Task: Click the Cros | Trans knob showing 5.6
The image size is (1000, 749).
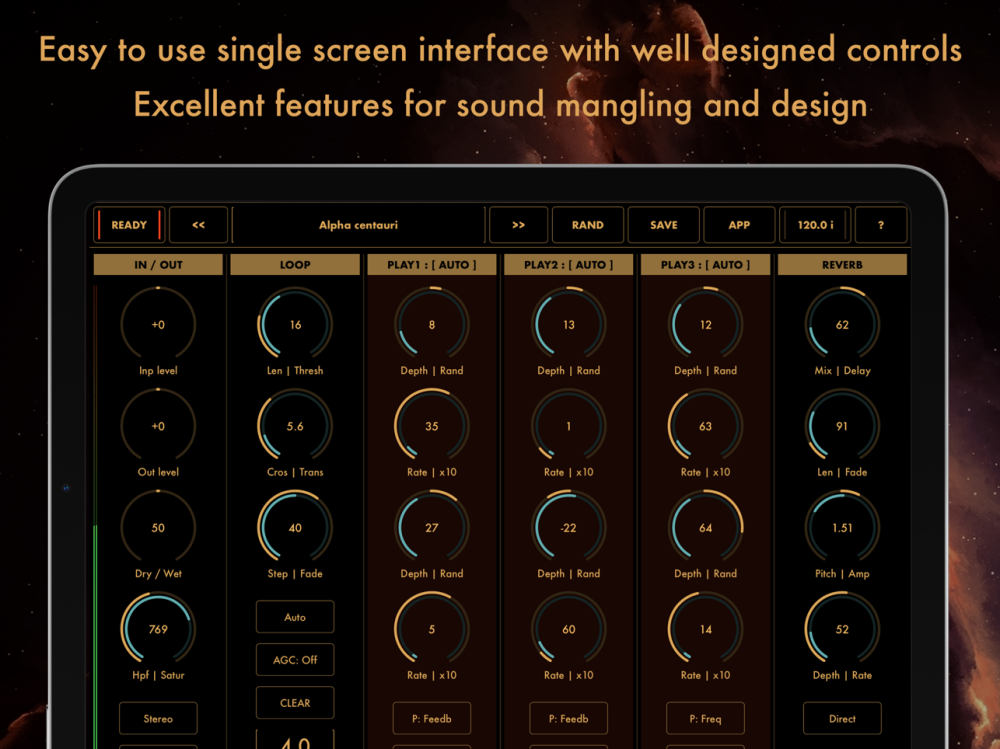Action: [295, 426]
